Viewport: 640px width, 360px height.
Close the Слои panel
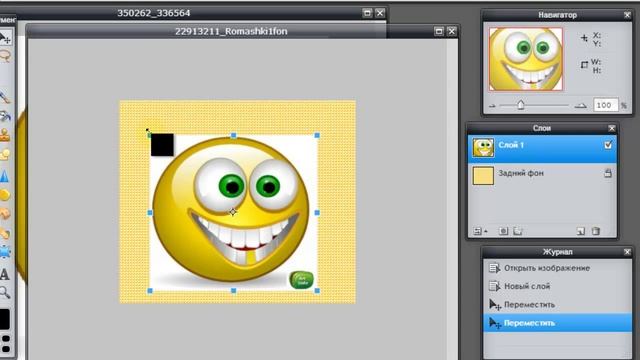(x=611, y=128)
